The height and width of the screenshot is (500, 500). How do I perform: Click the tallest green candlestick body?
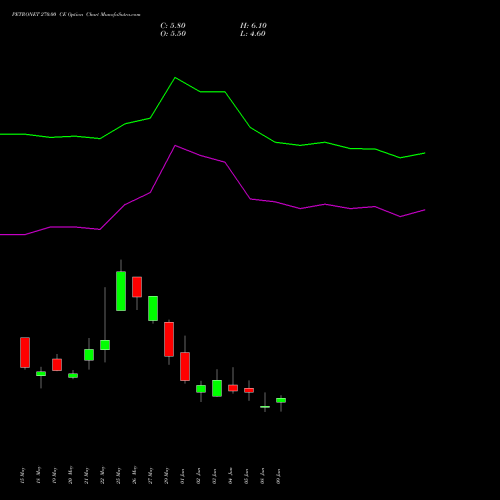pos(121,291)
